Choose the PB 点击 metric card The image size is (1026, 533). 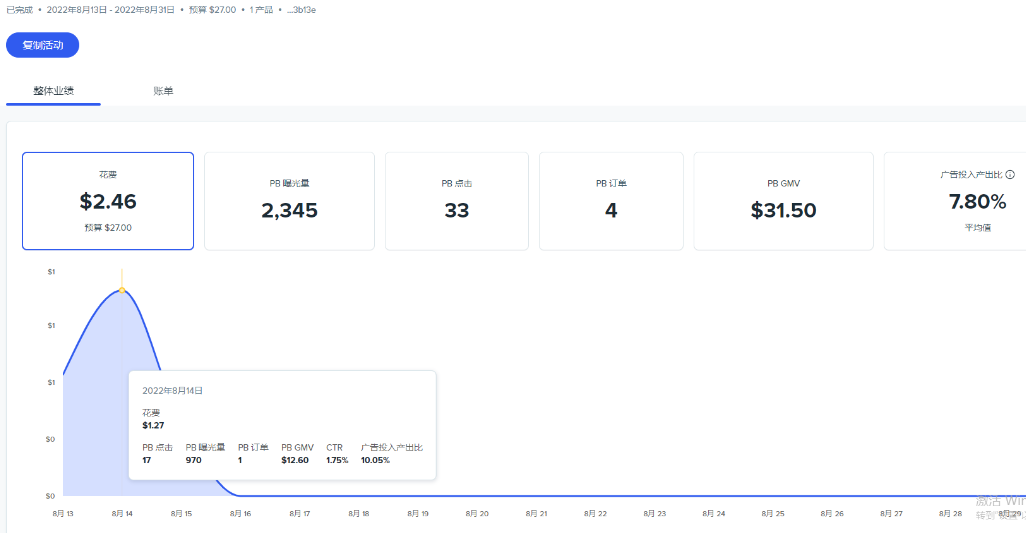(x=456, y=201)
